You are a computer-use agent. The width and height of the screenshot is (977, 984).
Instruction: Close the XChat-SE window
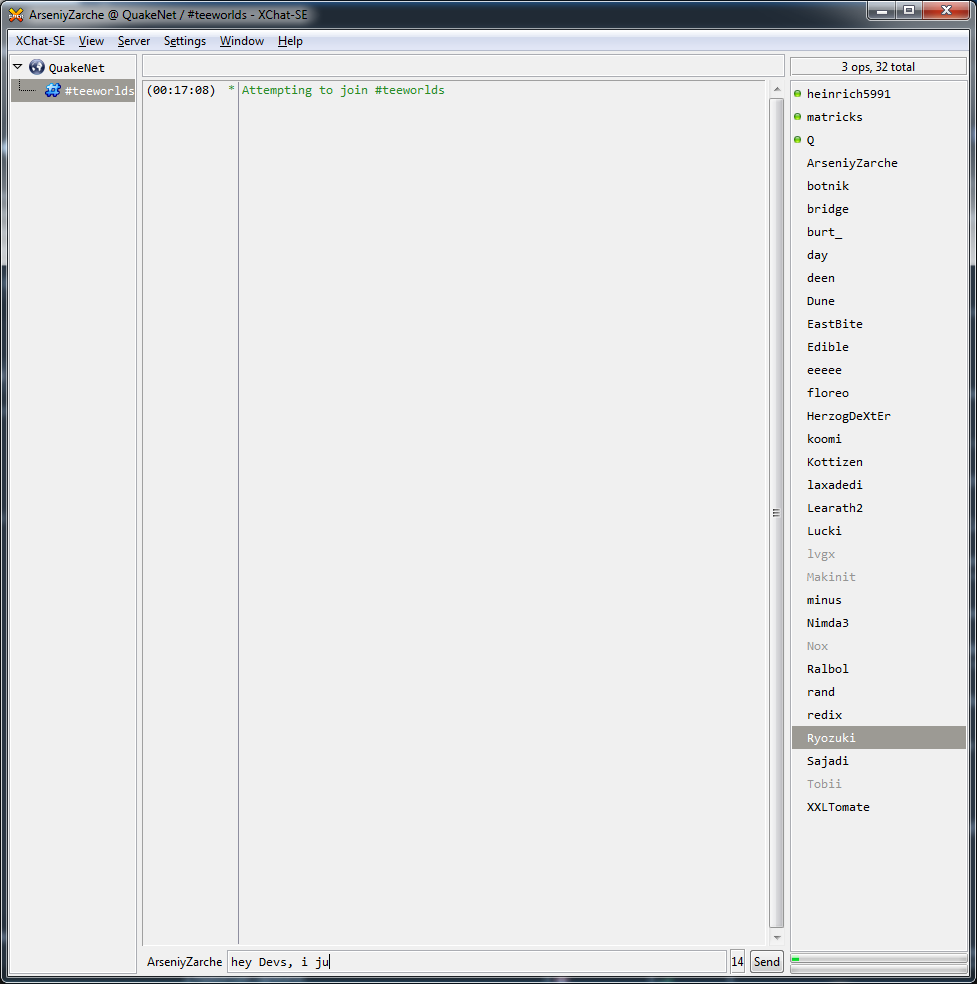(x=947, y=11)
